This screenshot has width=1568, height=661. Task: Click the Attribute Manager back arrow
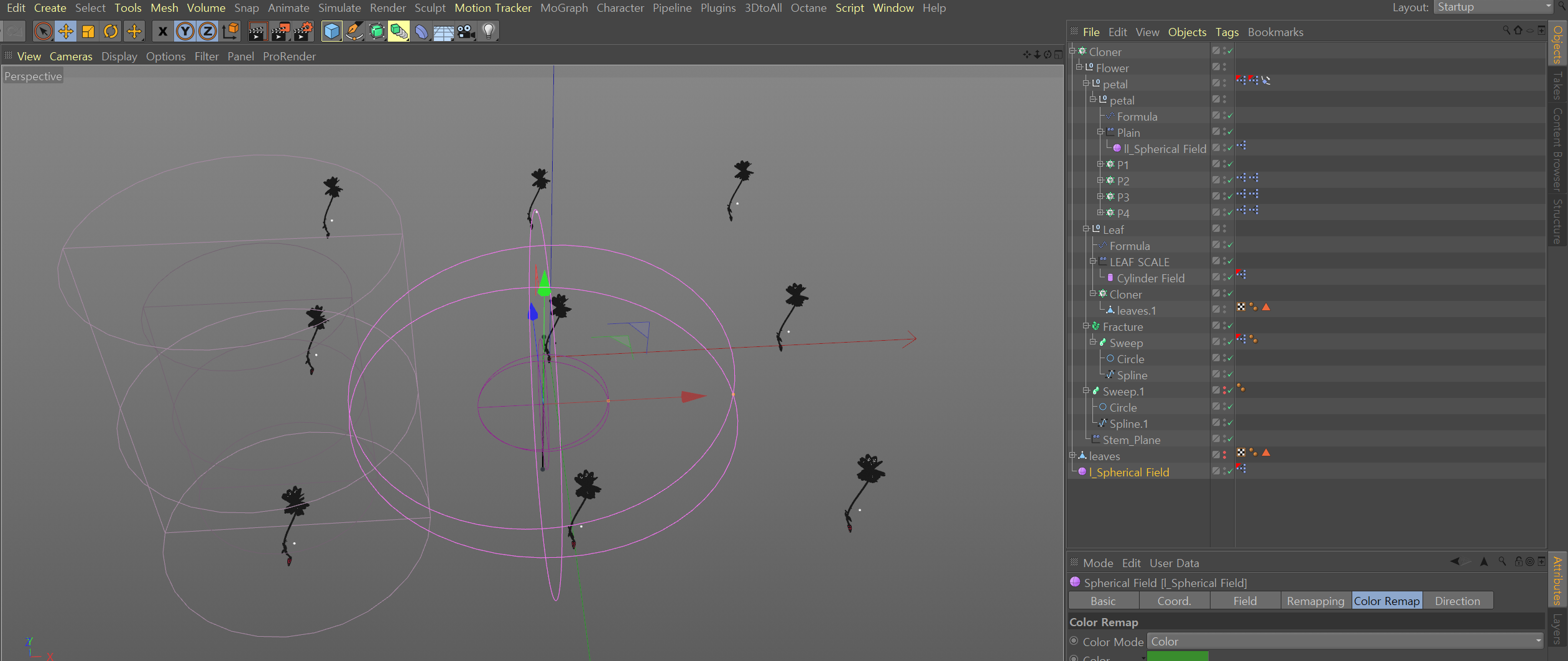[x=1455, y=562]
